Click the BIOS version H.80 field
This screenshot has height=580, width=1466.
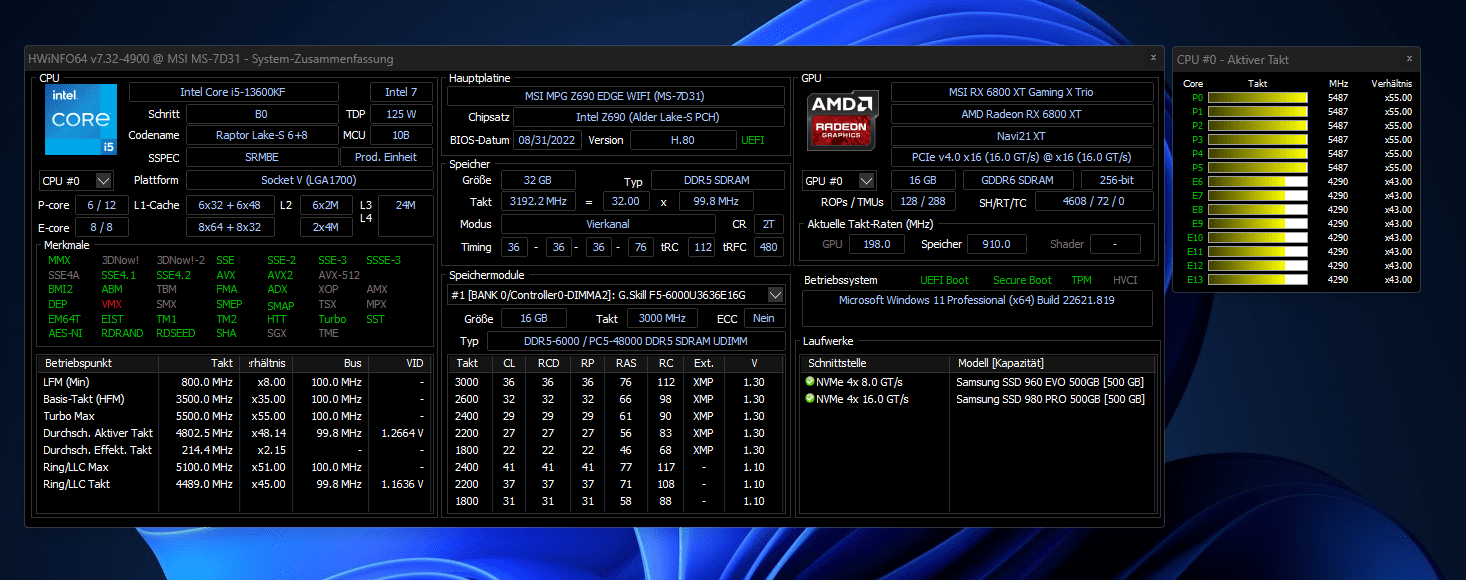(682, 140)
